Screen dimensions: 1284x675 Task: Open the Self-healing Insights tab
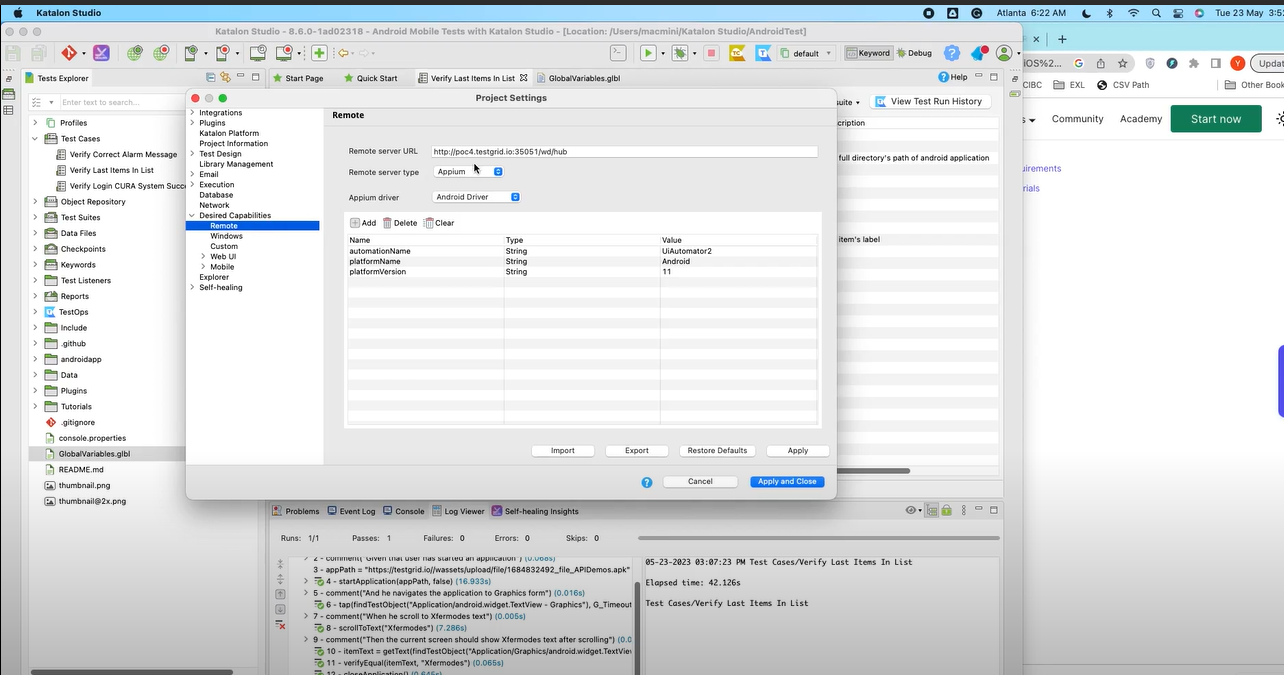click(x=535, y=511)
